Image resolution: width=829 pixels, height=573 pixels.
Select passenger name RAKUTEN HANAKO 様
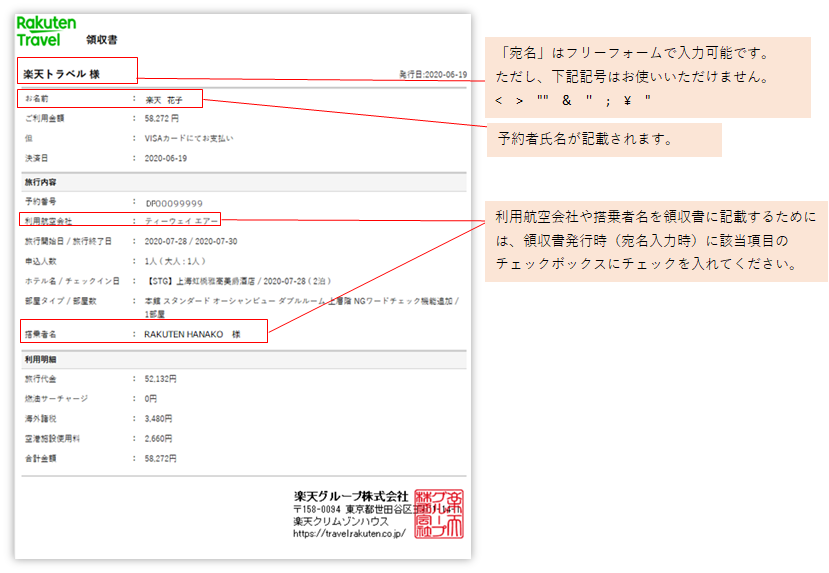[x=192, y=334]
